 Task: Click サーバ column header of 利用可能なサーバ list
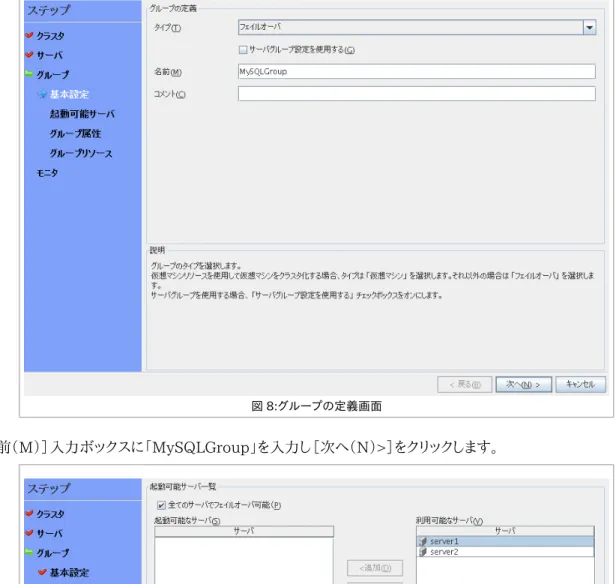coord(505,531)
